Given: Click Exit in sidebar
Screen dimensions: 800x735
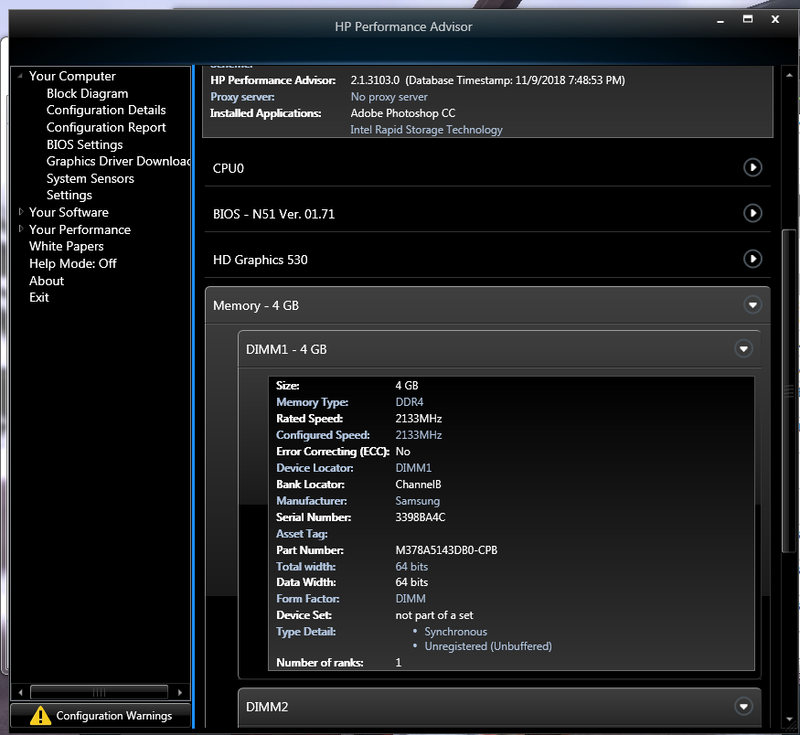Looking at the screenshot, I should (x=39, y=298).
